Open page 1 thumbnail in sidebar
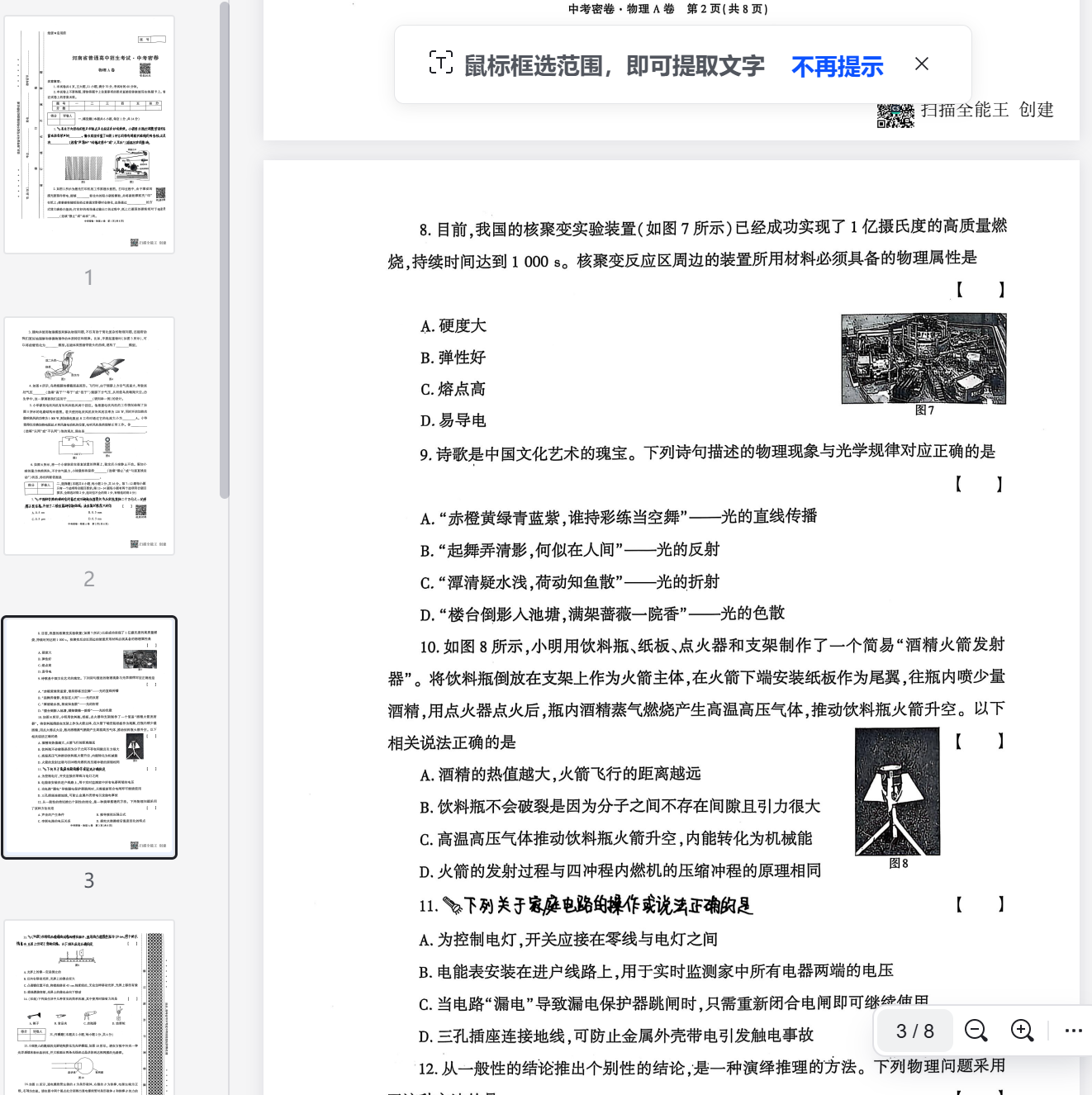Viewport: 1092px width, 1095px height. (89, 135)
